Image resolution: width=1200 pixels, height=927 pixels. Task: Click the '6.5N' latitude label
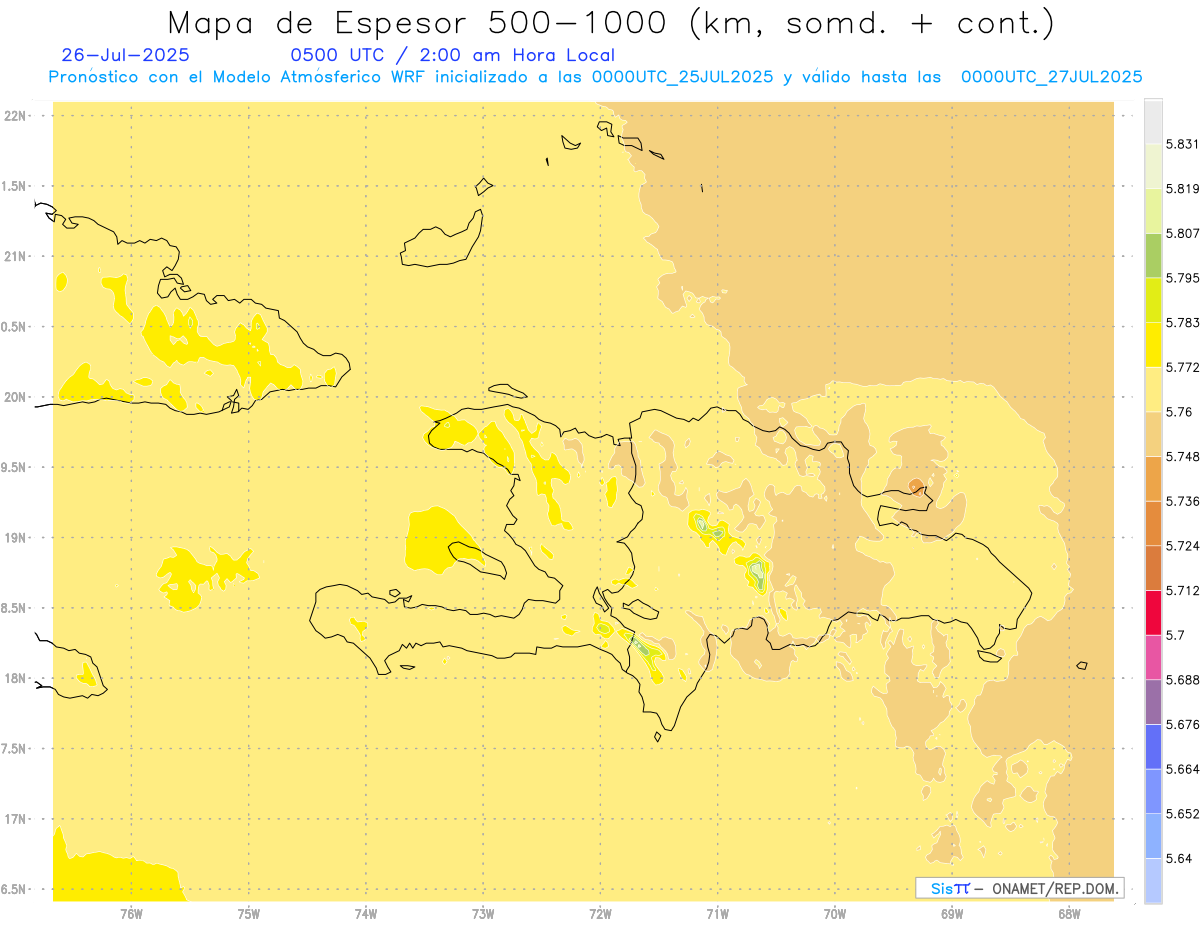click(15, 890)
